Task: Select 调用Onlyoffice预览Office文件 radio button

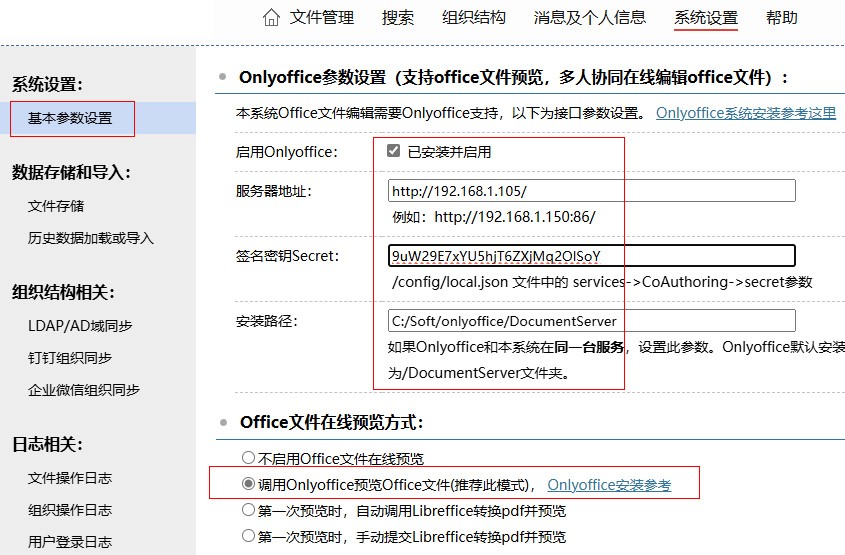Action: pos(248,484)
